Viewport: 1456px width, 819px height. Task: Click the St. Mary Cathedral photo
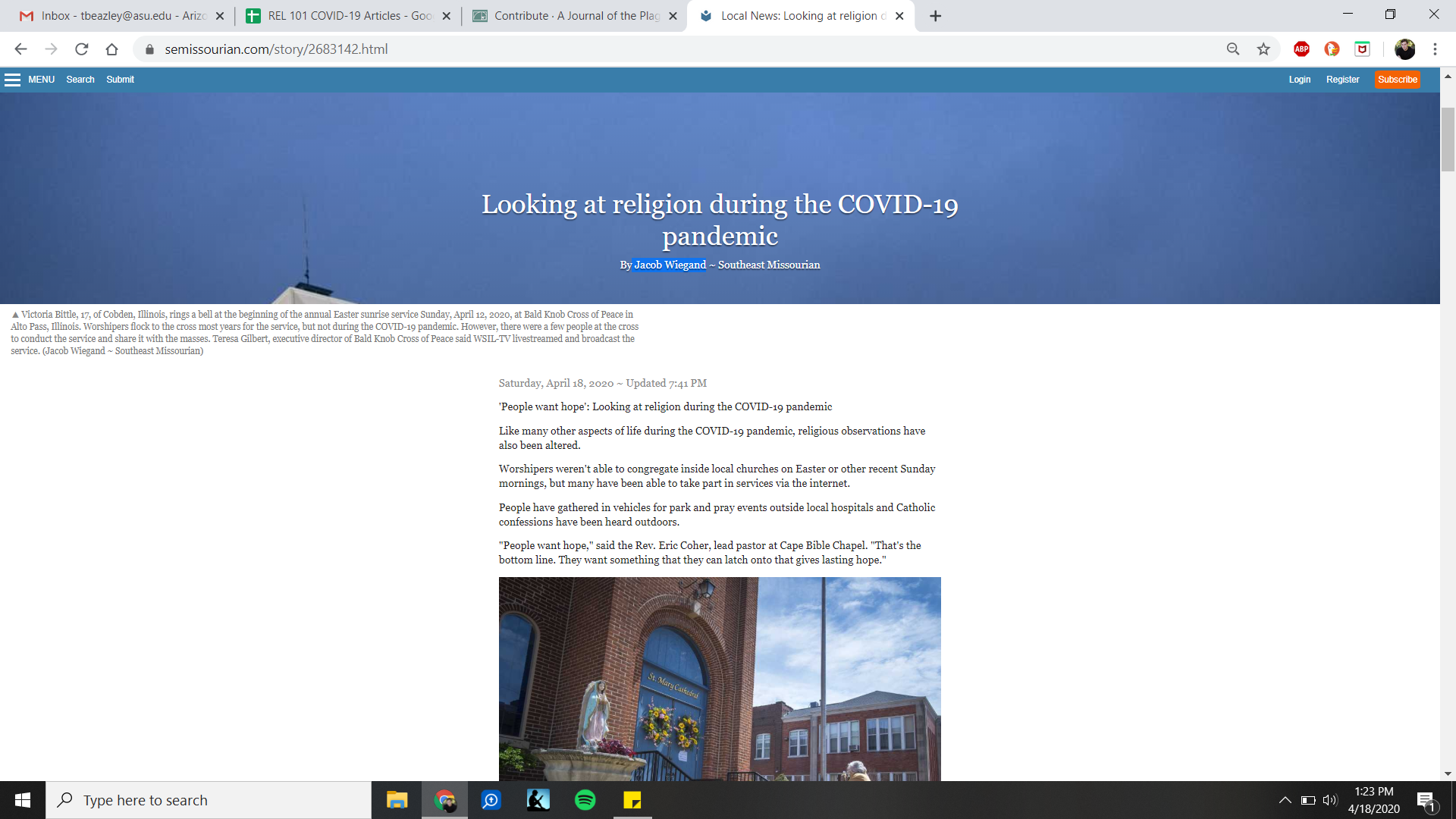(720, 679)
